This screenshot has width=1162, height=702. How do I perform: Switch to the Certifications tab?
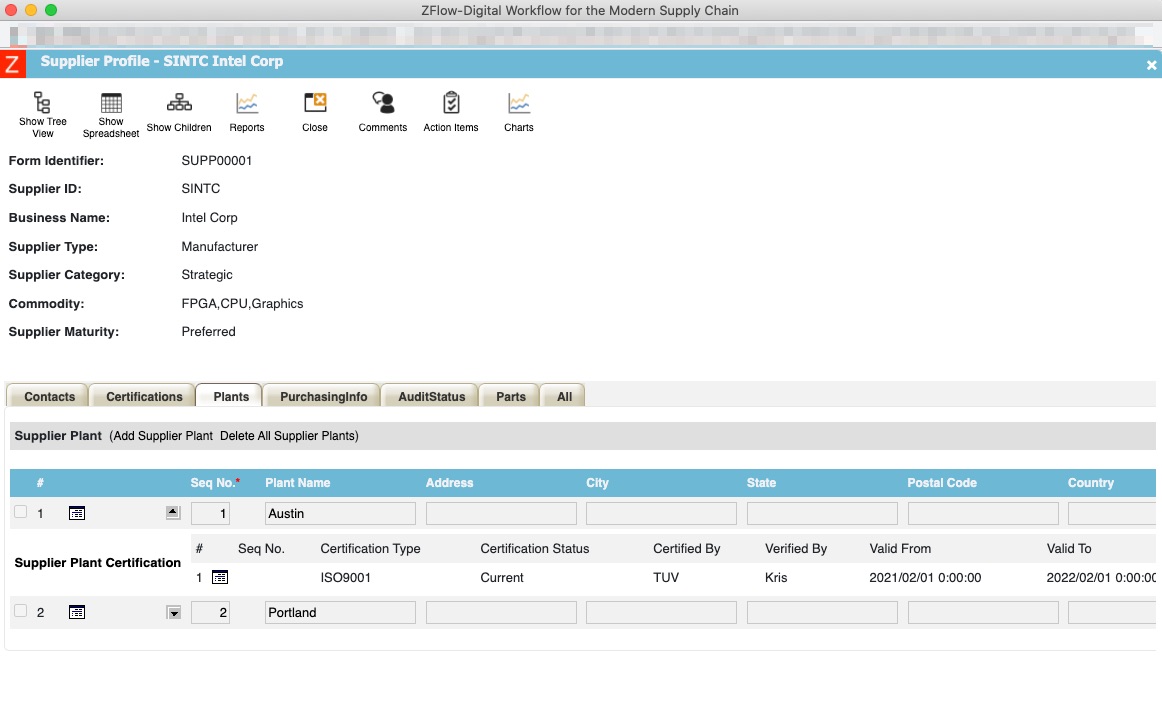point(142,395)
